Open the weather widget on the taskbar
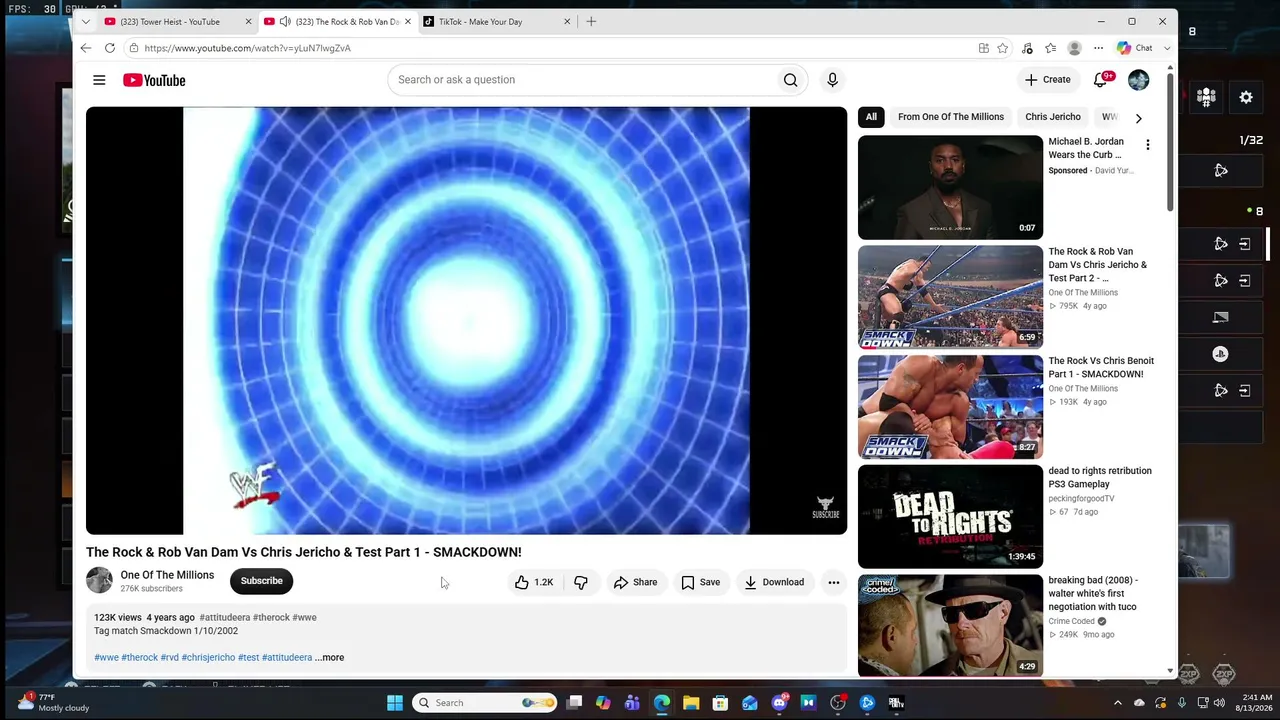Viewport: 1280px width, 720px height. coord(55,702)
